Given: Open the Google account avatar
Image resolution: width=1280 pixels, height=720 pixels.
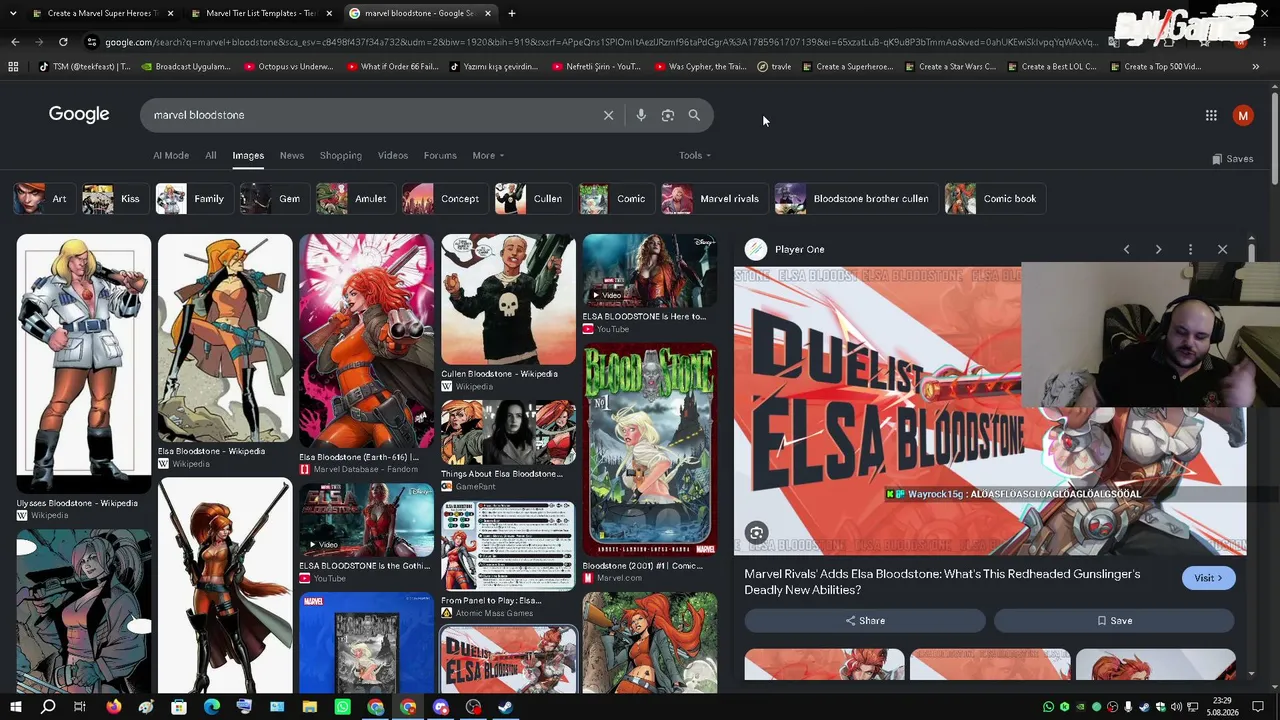Looking at the screenshot, I should click(x=1243, y=116).
